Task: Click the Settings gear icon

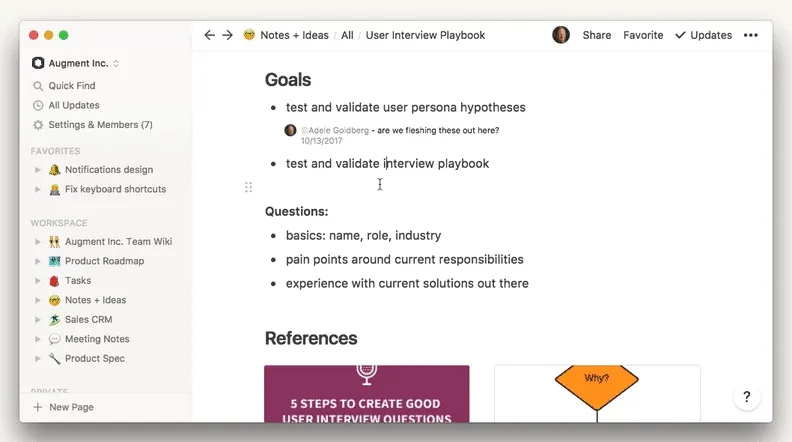Action: (x=38, y=125)
